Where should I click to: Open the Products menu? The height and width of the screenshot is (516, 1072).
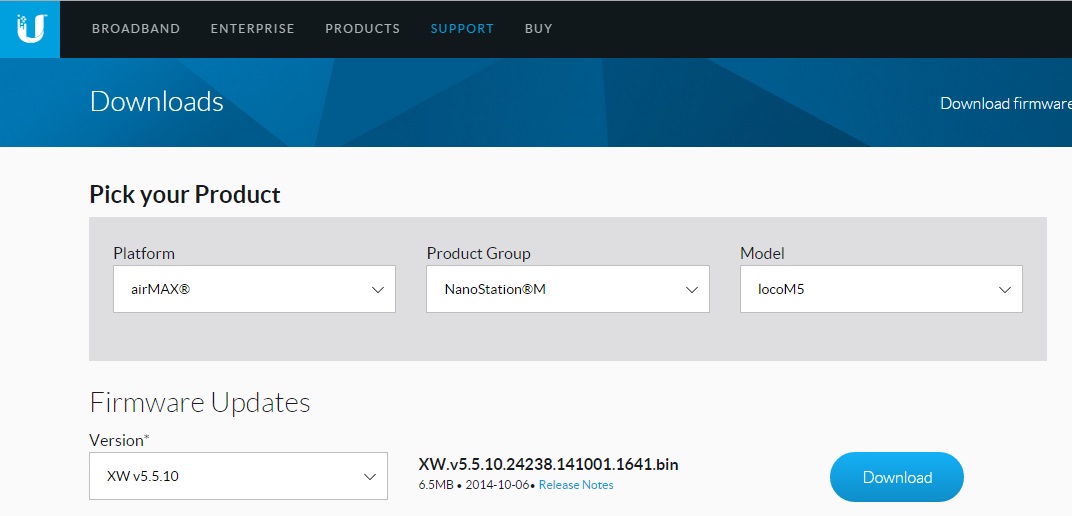(x=362, y=29)
